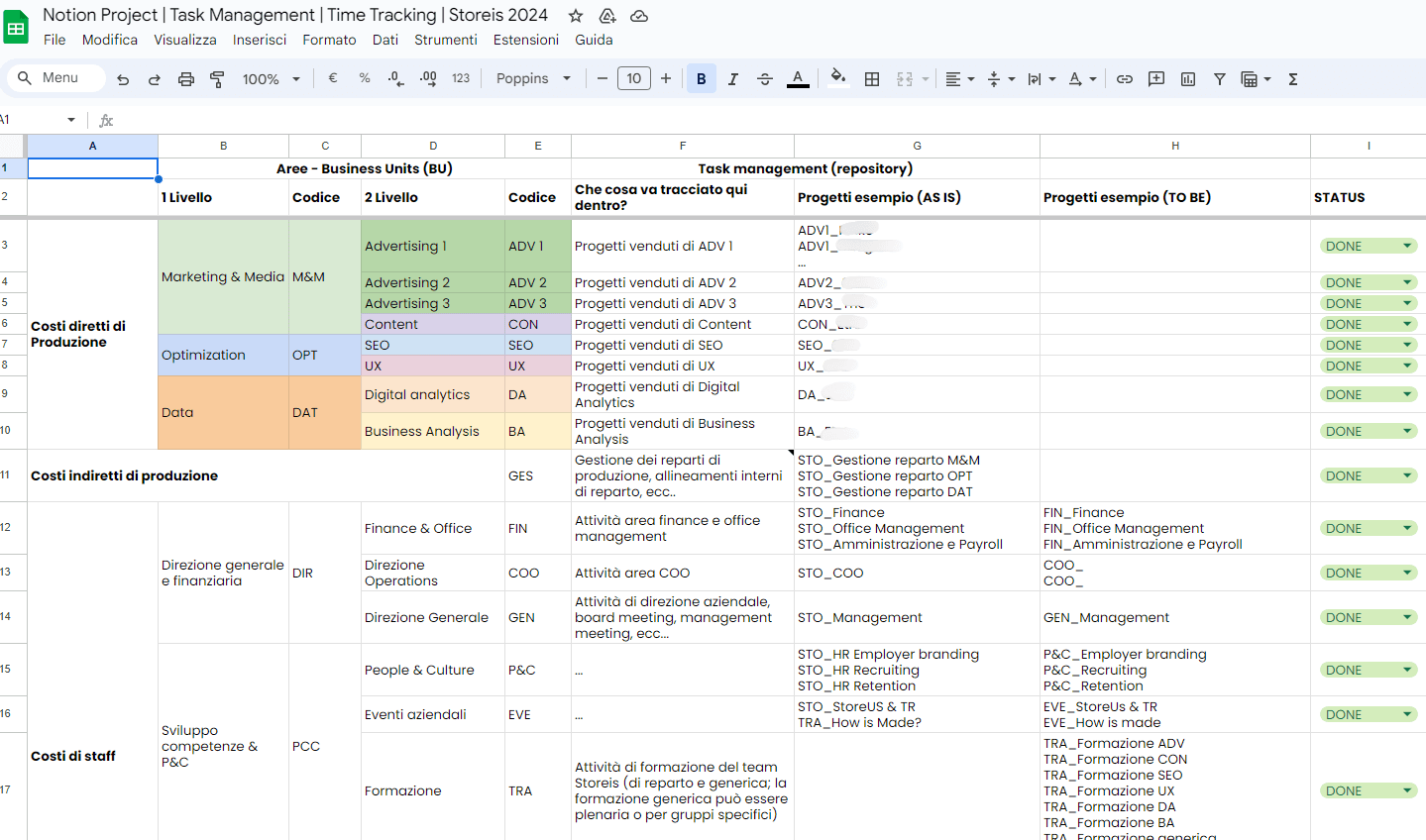Open the fill color picker

point(837,78)
